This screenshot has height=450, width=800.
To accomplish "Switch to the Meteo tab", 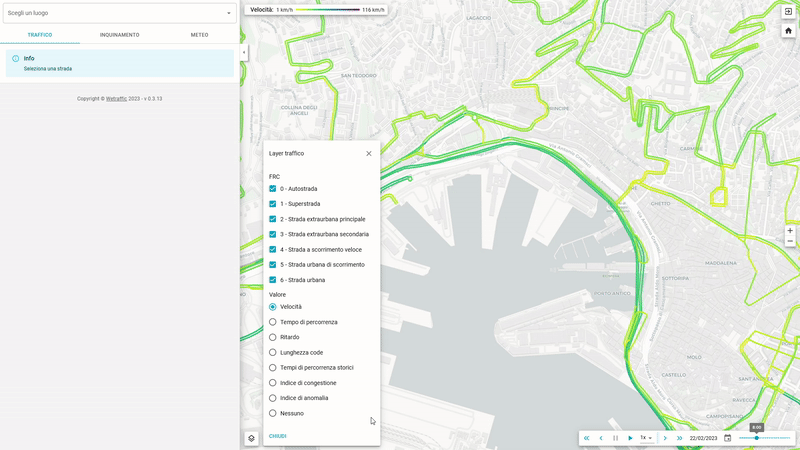I will (x=199, y=35).
